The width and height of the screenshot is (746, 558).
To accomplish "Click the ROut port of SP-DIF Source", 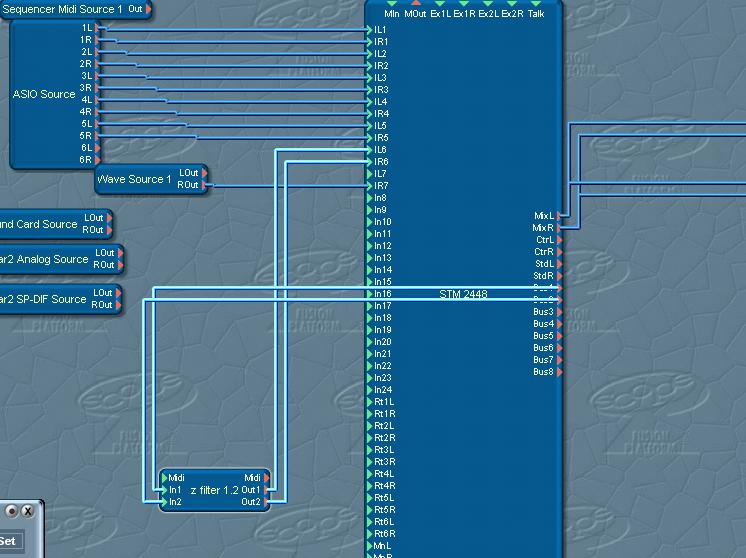I will (x=118, y=305).
